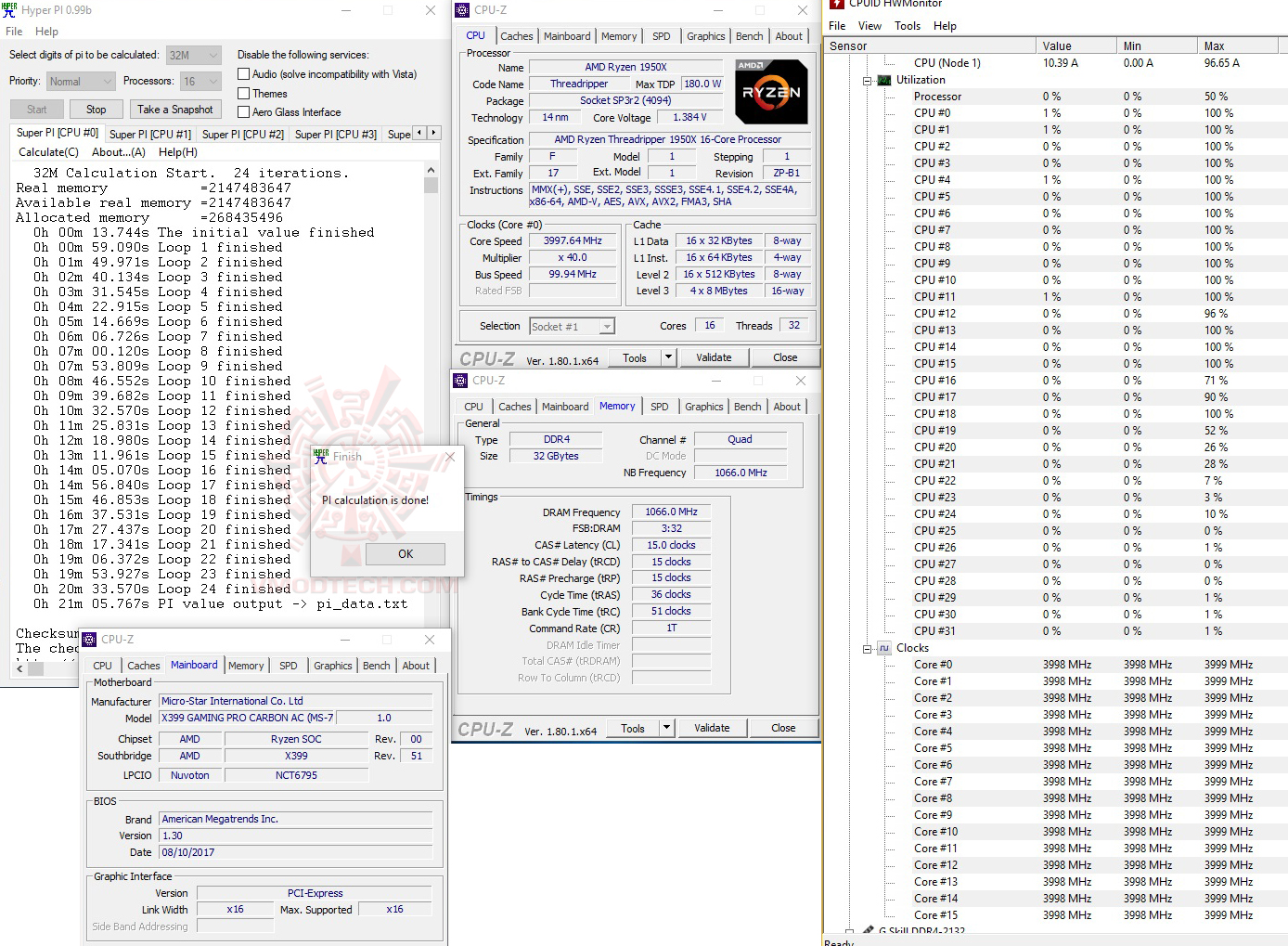Click the Core Voltage field showing 1.384 V
This screenshot has width=1288, height=946.
click(x=689, y=118)
